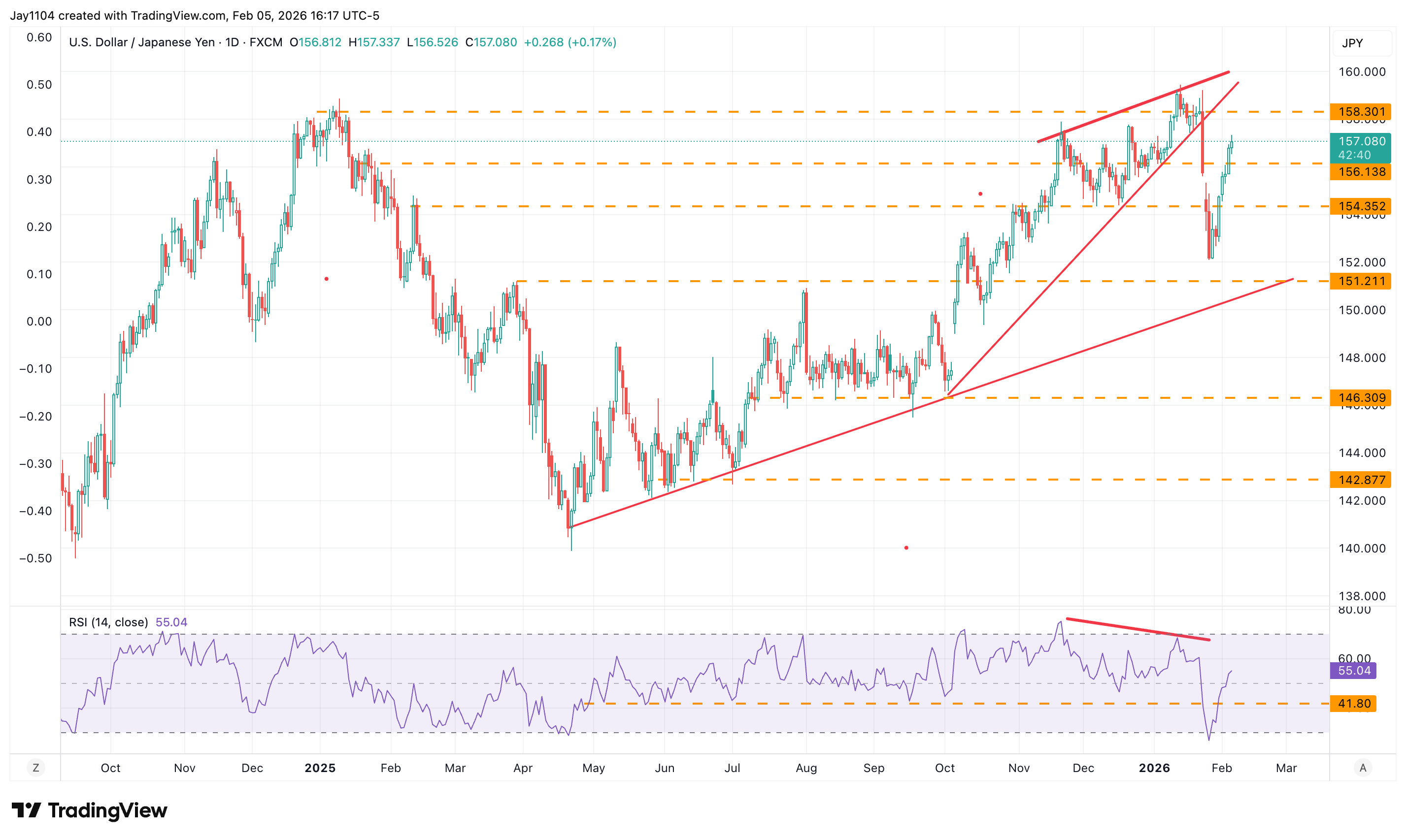Click the 41.80 RSI level label
The image size is (1406, 840).
tap(1354, 704)
